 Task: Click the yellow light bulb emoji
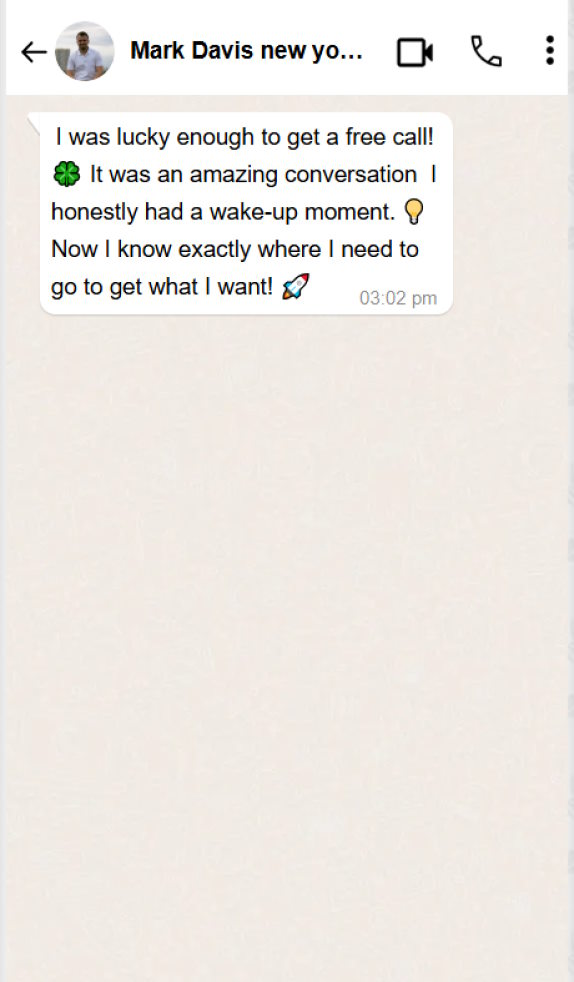[x=414, y=212]
